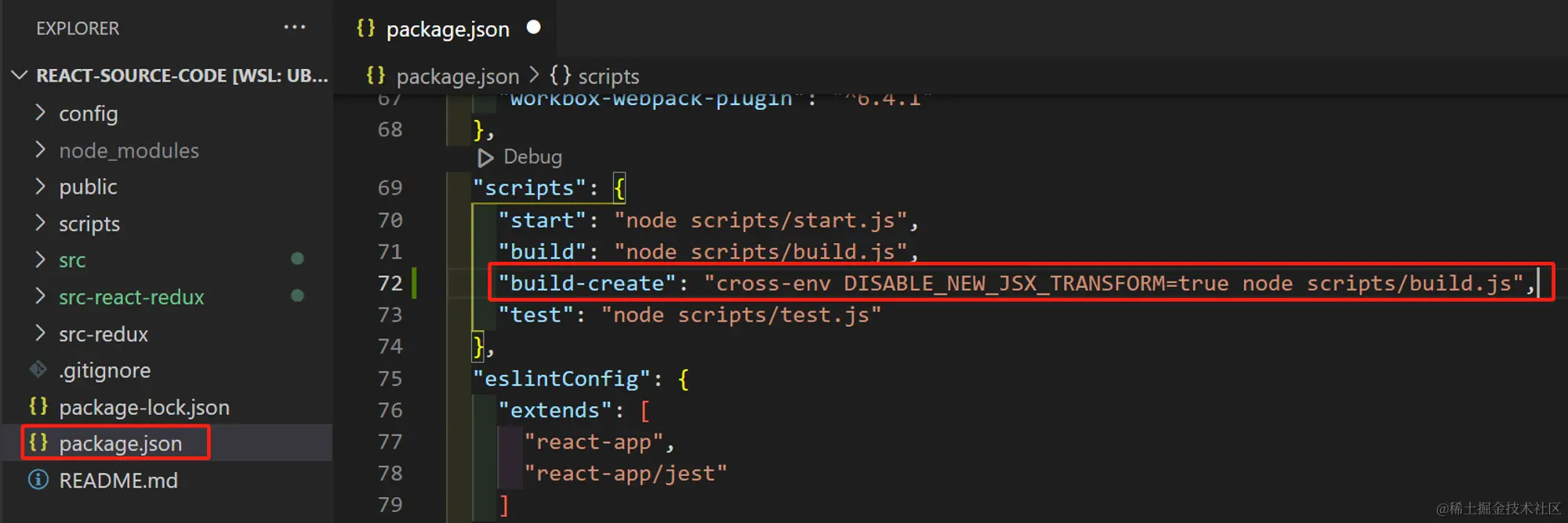The image size is (1568, 523).
Task: Click the package-lock.json braces icon
Action: coord(38,406)
